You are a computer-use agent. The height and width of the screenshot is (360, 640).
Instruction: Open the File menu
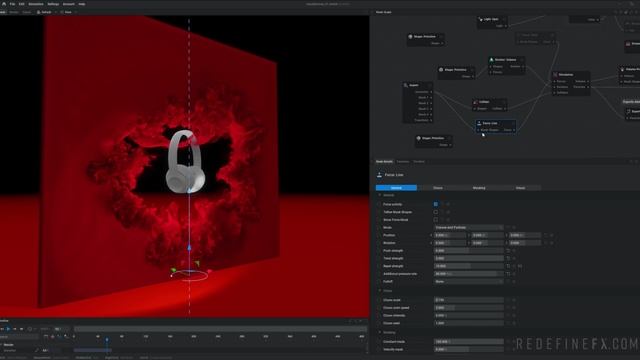12,4
